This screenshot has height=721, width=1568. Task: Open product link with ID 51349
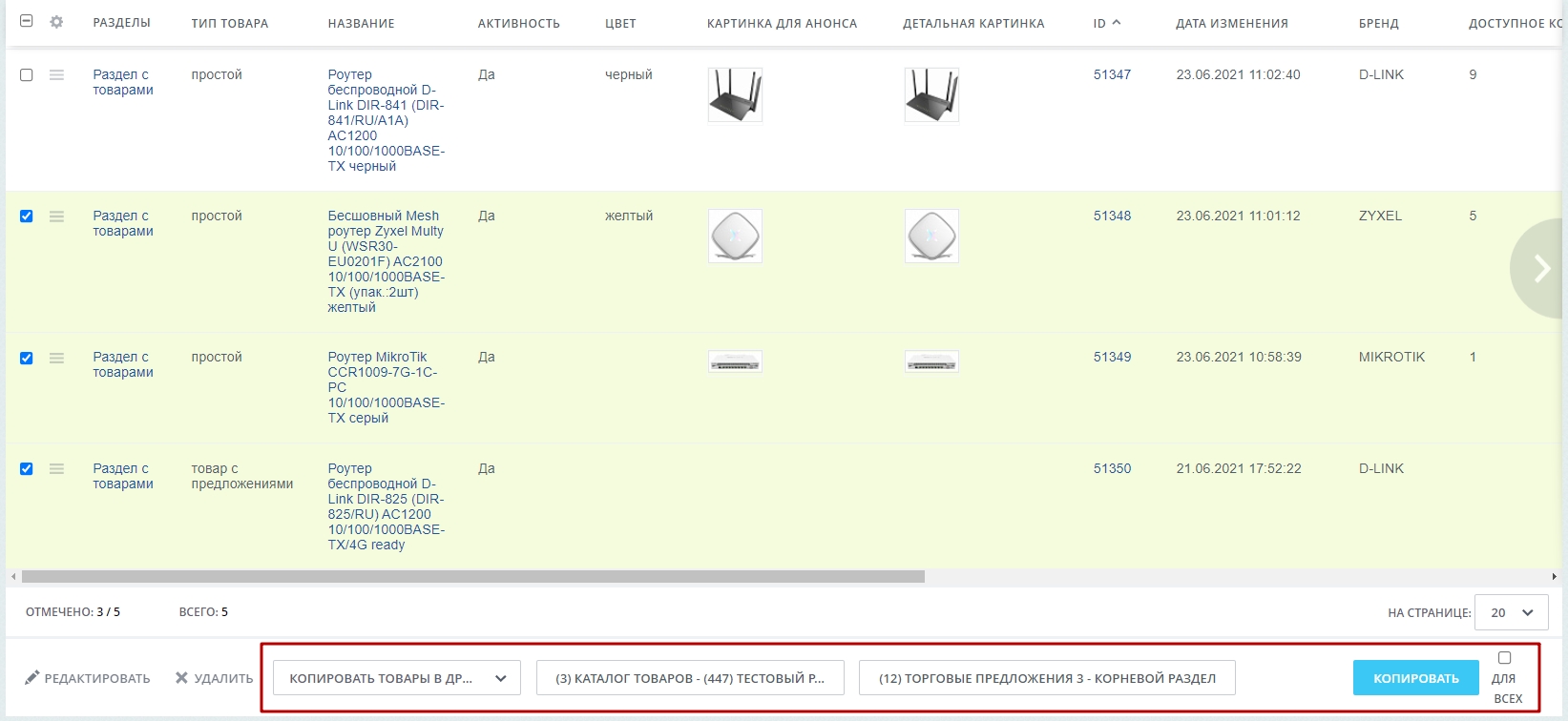(1112, 357)
